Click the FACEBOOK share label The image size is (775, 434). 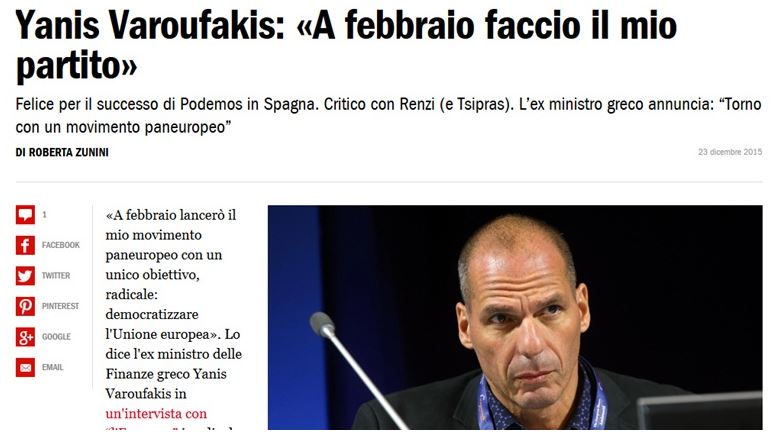61,245
